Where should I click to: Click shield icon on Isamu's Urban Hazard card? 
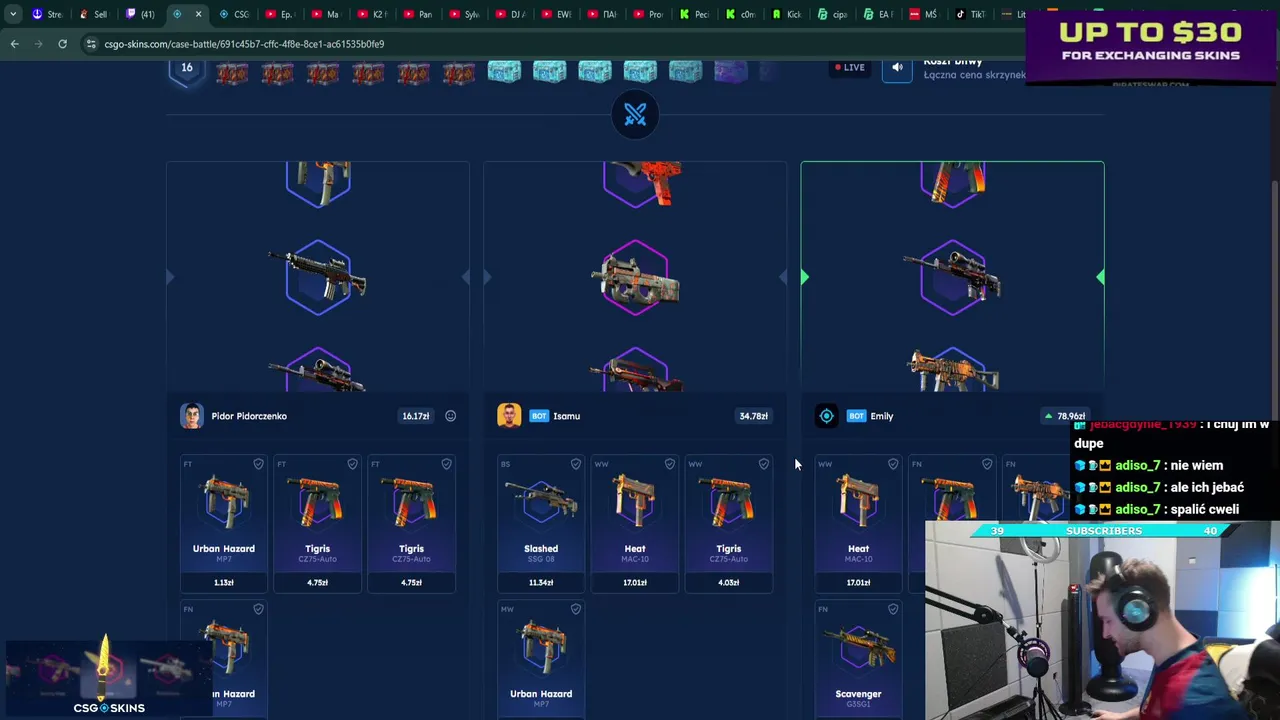[x=576, y=609]
